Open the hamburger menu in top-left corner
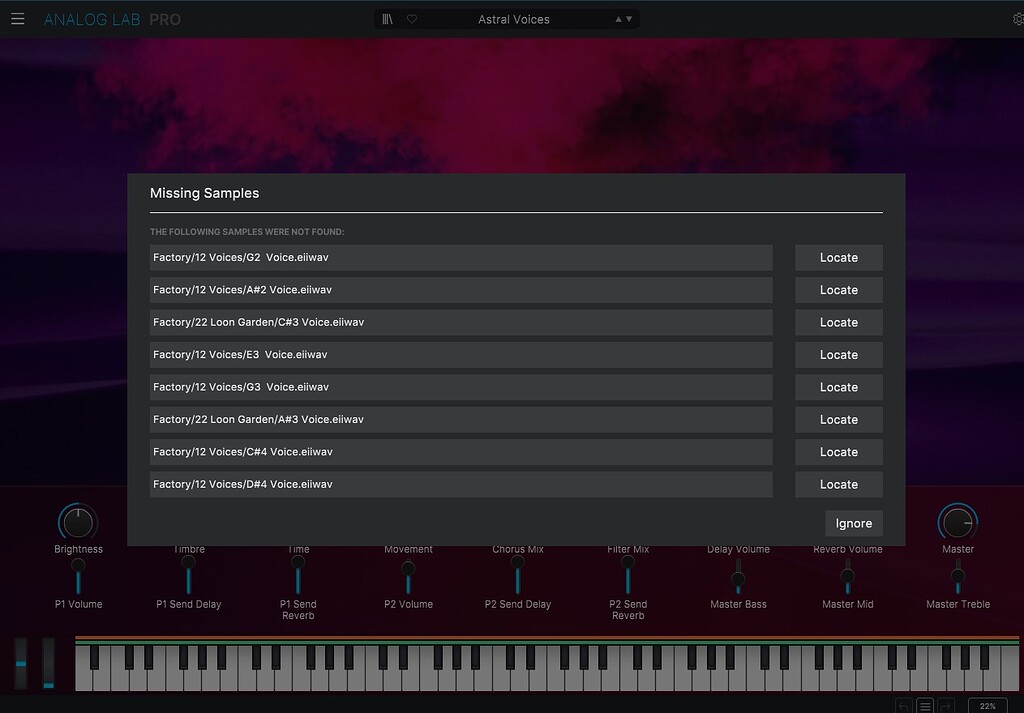This screenshot has height=713, width=1024. (x=18, y=18)
